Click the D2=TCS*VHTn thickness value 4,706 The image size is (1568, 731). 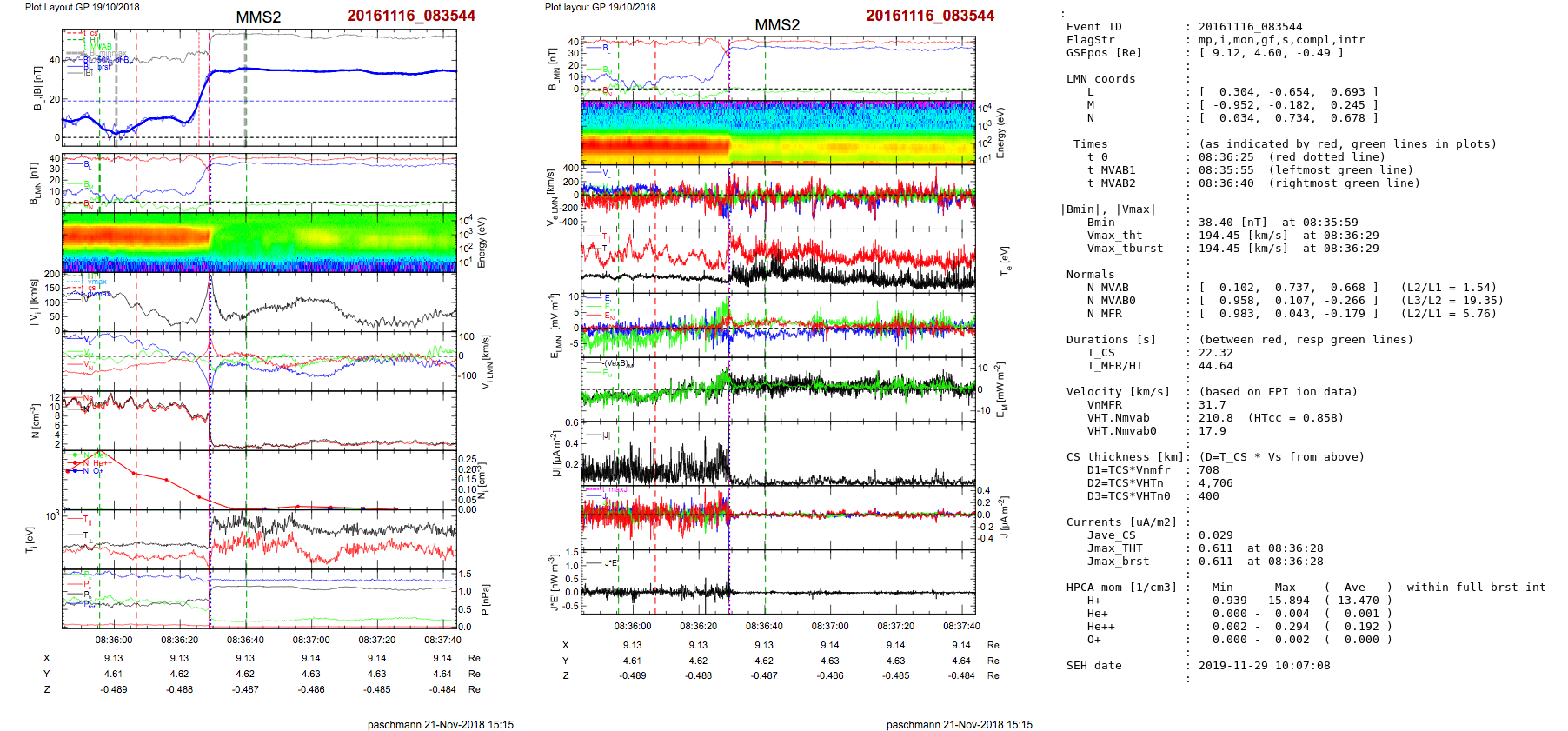click(1216, 483)
